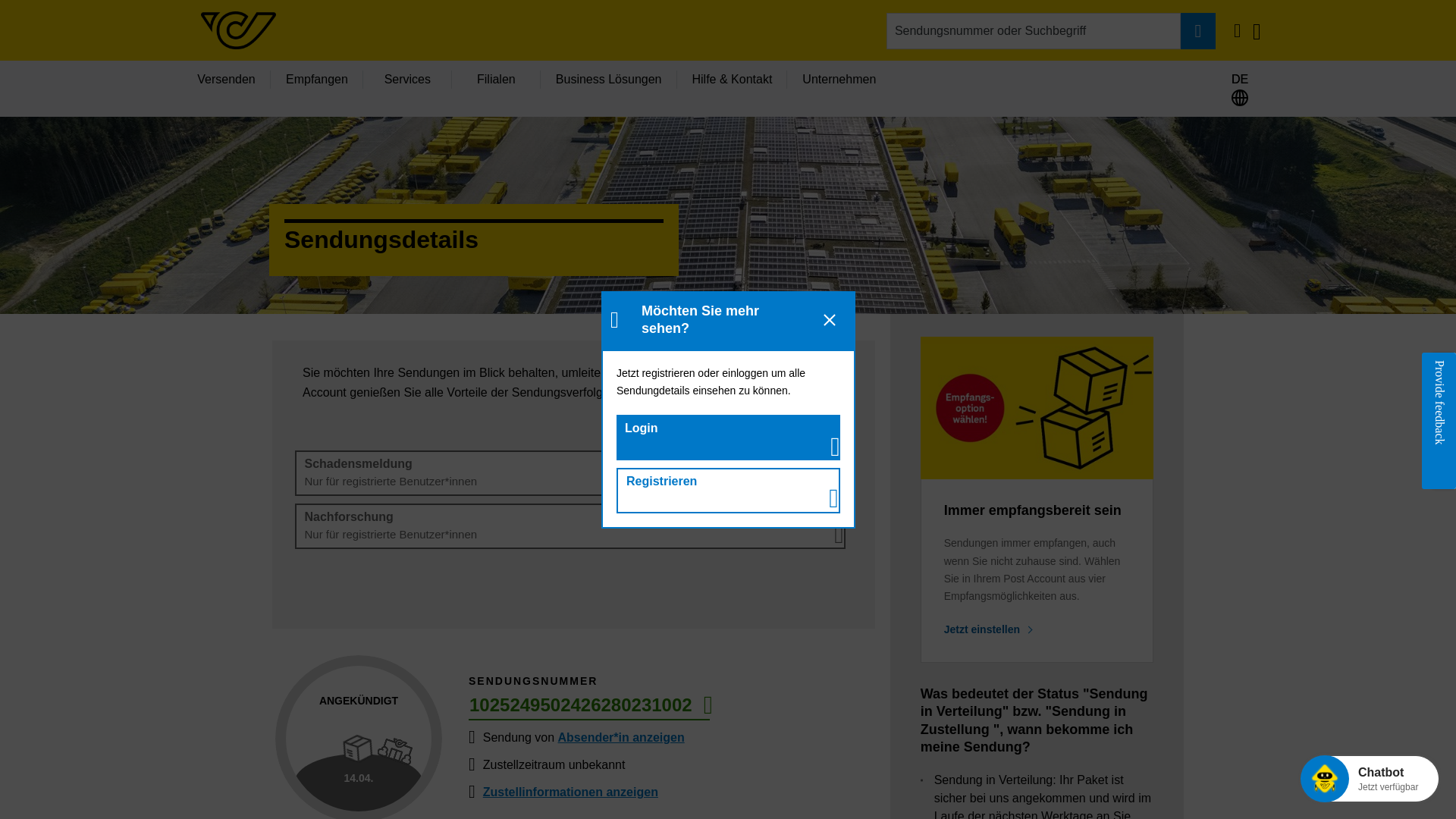Click the SENDUNGSNUMMER label
Image resolution: width=1456 pixels, height=819 pixels.
533,681
